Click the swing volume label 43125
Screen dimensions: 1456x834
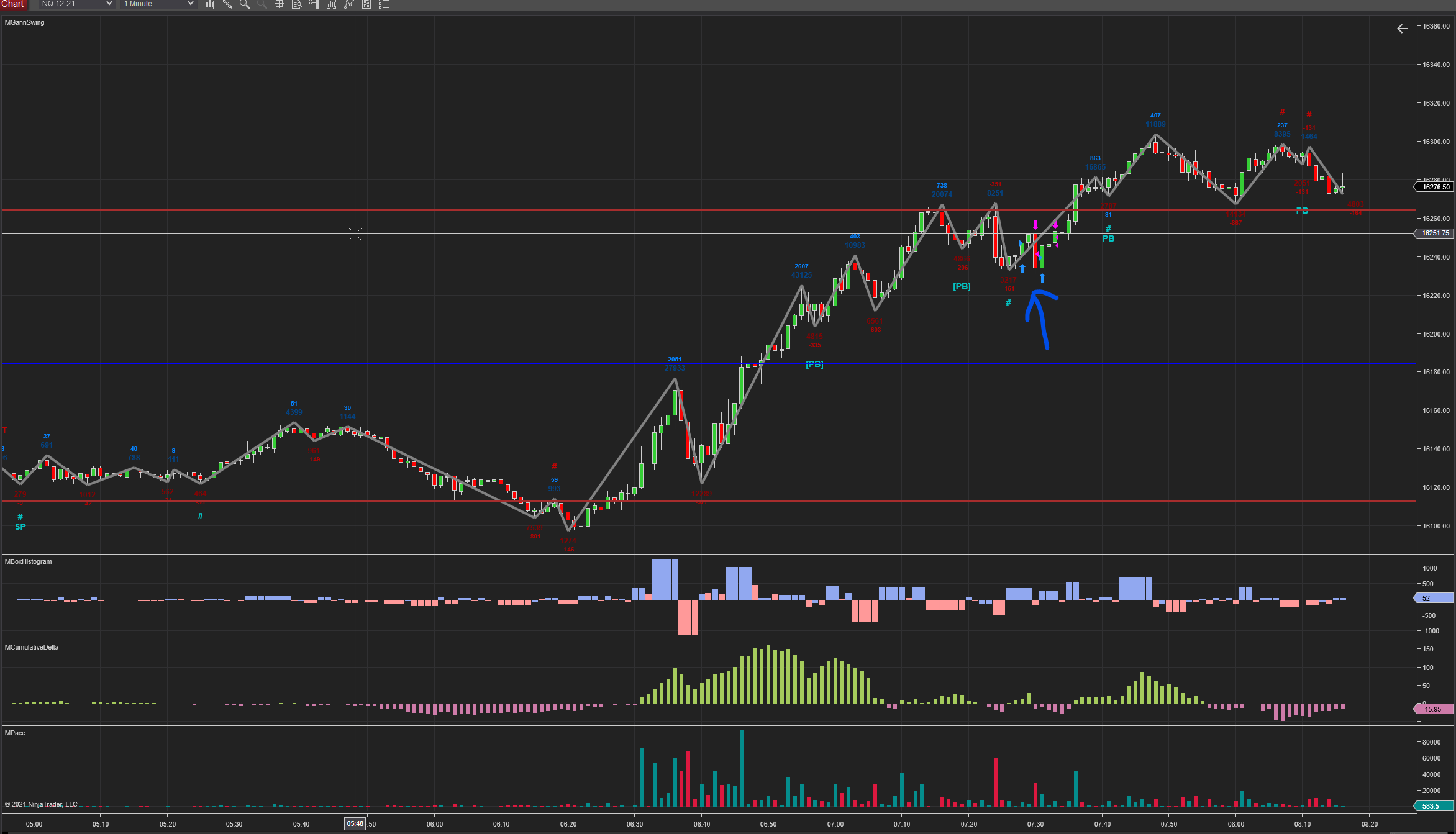[801, 275]
